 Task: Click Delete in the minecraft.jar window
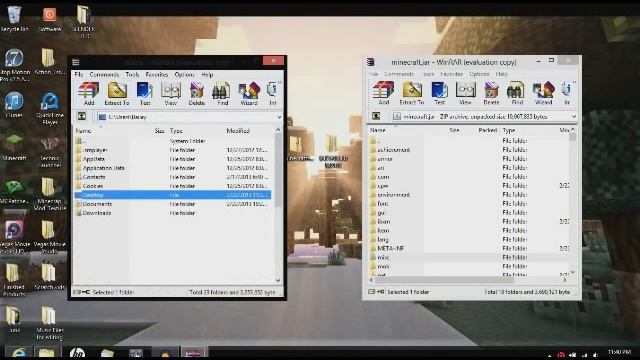point(491,93)
